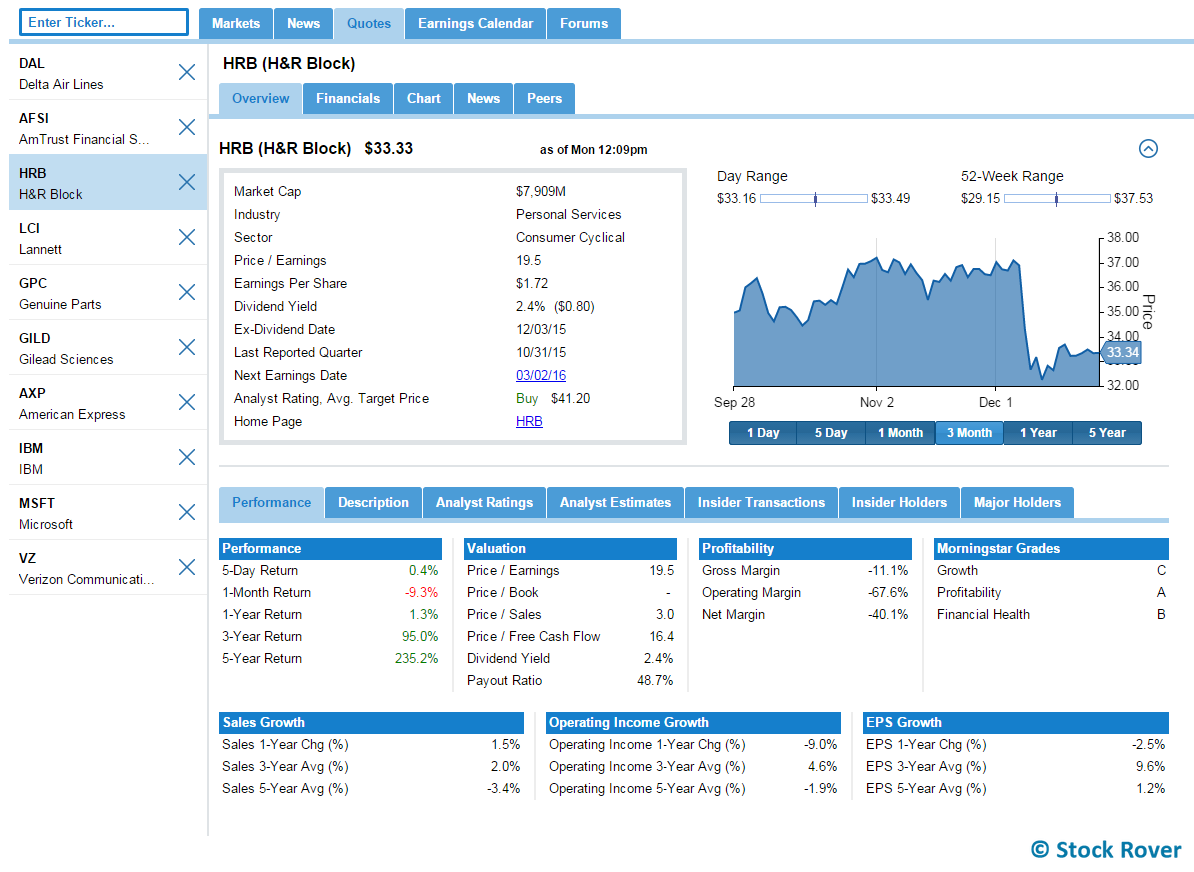The height and width of the screenshot is (872, 1194).
Task: Click the Buy analyst rating text
Action: pyautogui.click(x=527, y=398)
